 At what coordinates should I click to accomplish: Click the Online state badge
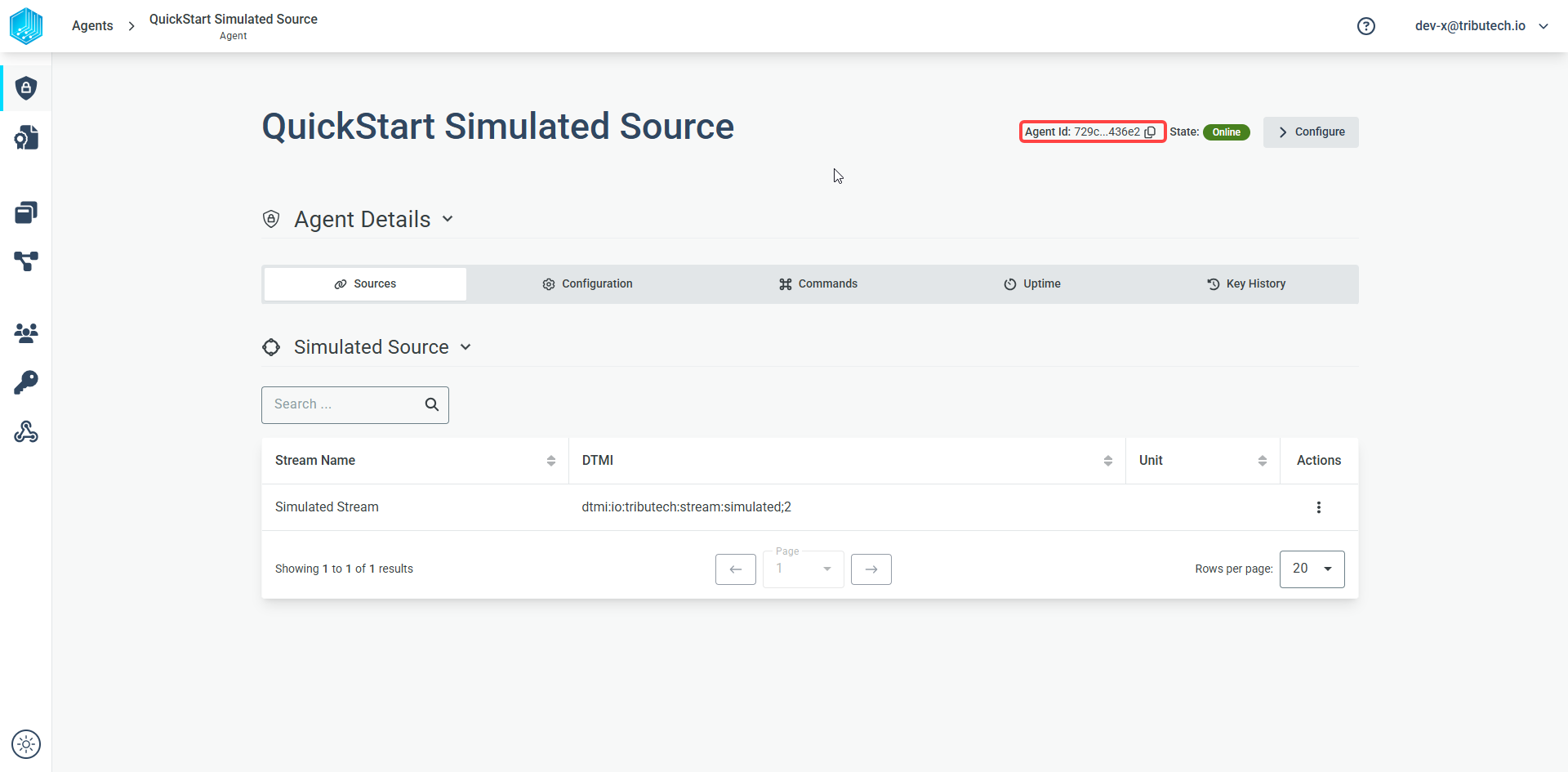pos(1226,132)
